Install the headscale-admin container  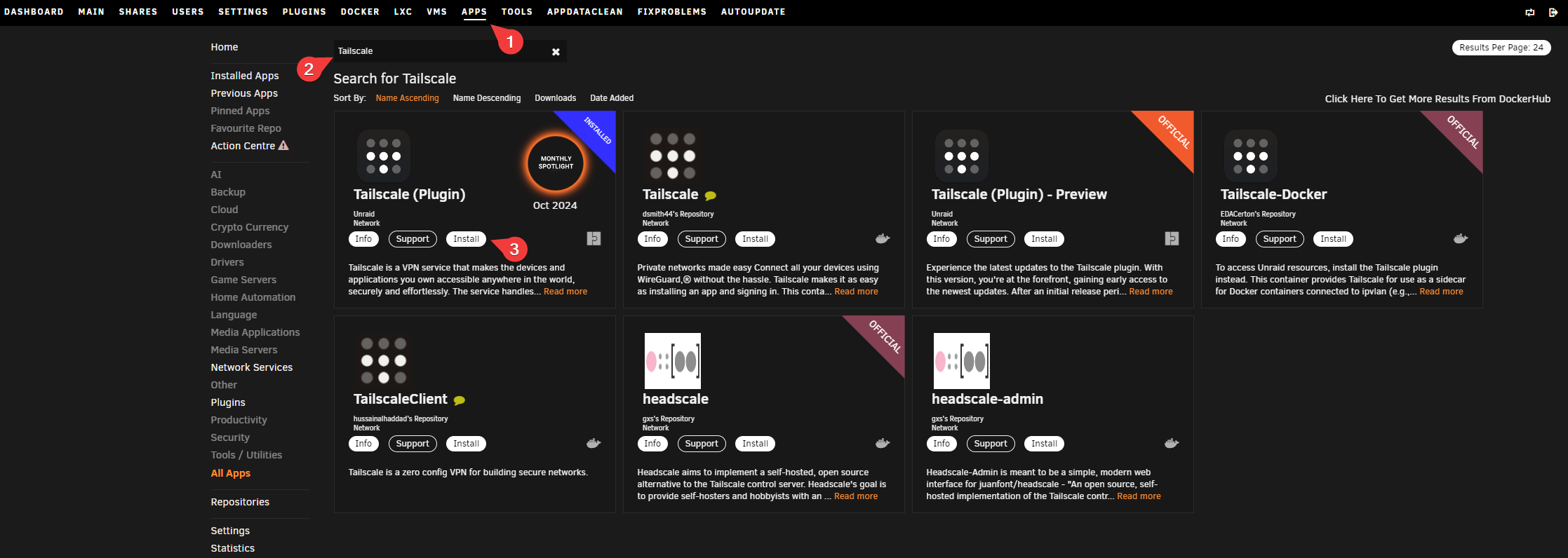tap(1044, 444)
